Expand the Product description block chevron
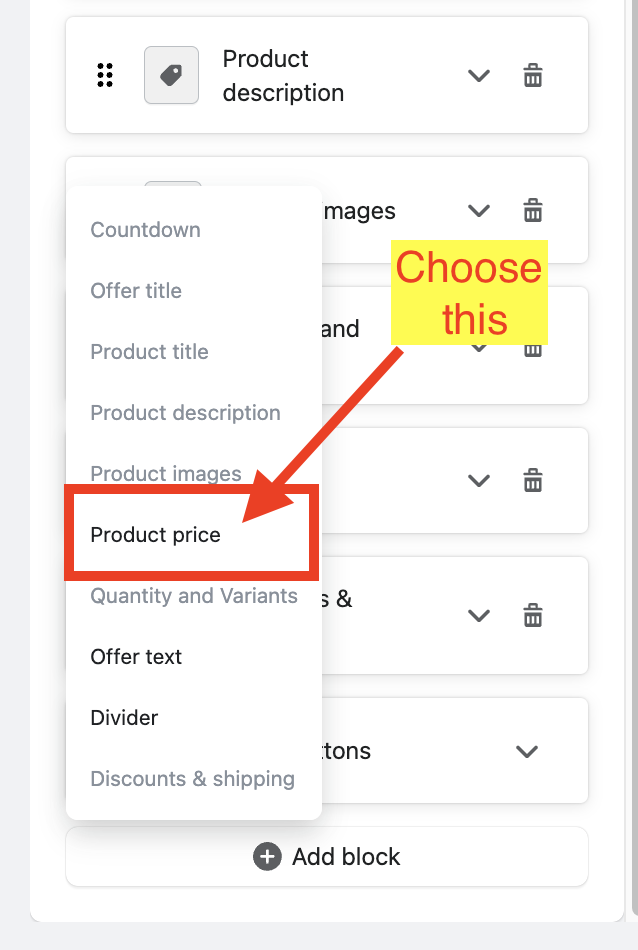This screenshot has height=950, width=638. 479,75
